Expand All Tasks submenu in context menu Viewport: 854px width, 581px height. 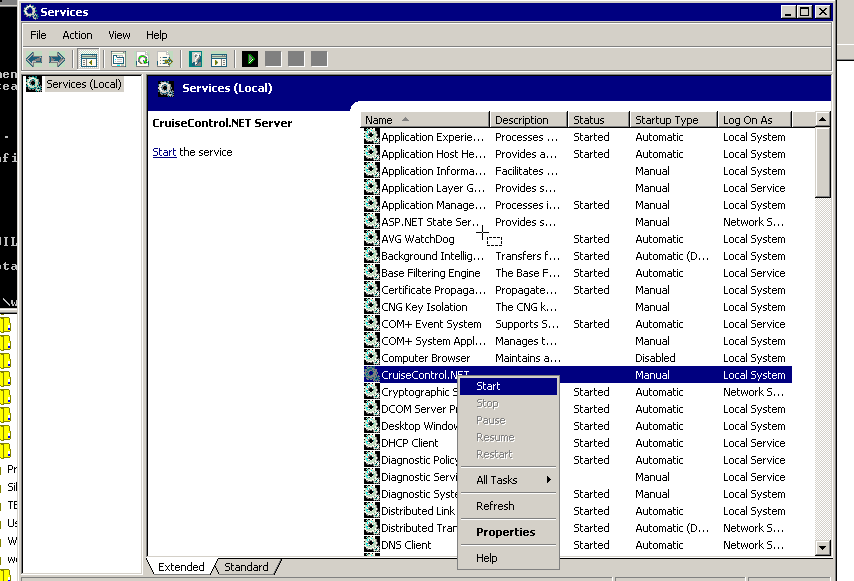coord(509,480)
